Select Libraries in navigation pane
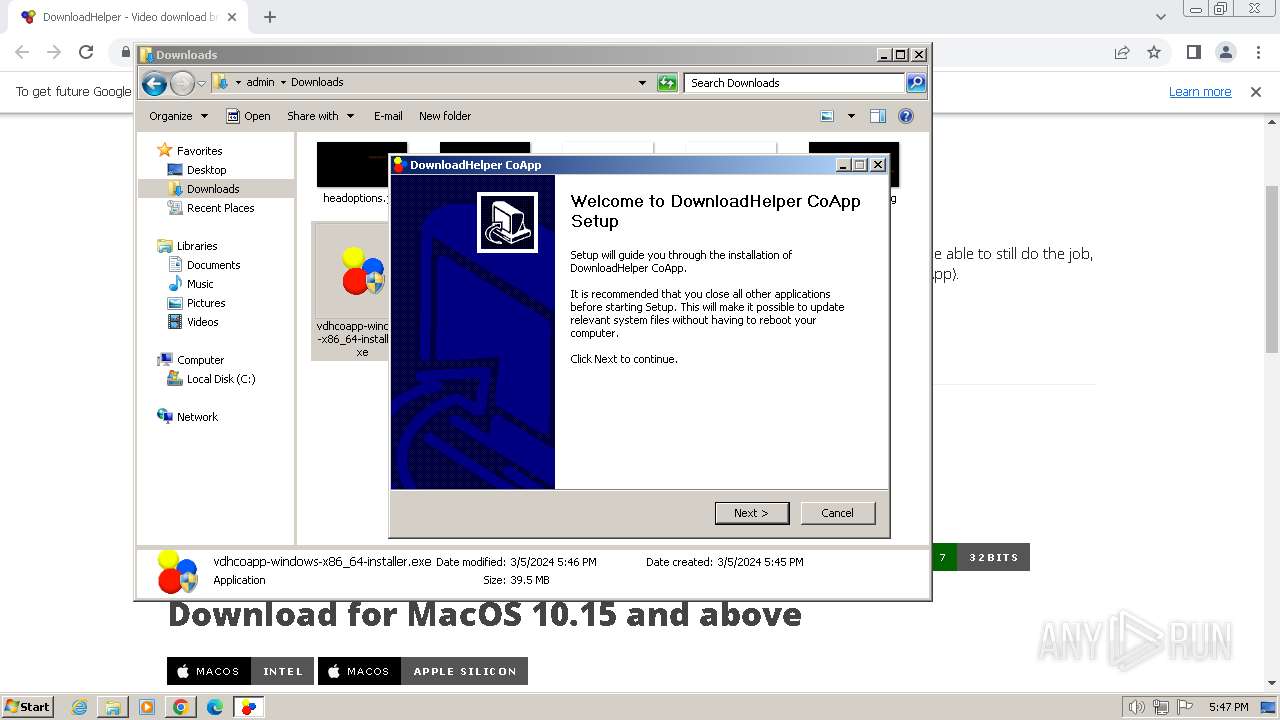 pos(197,246)
